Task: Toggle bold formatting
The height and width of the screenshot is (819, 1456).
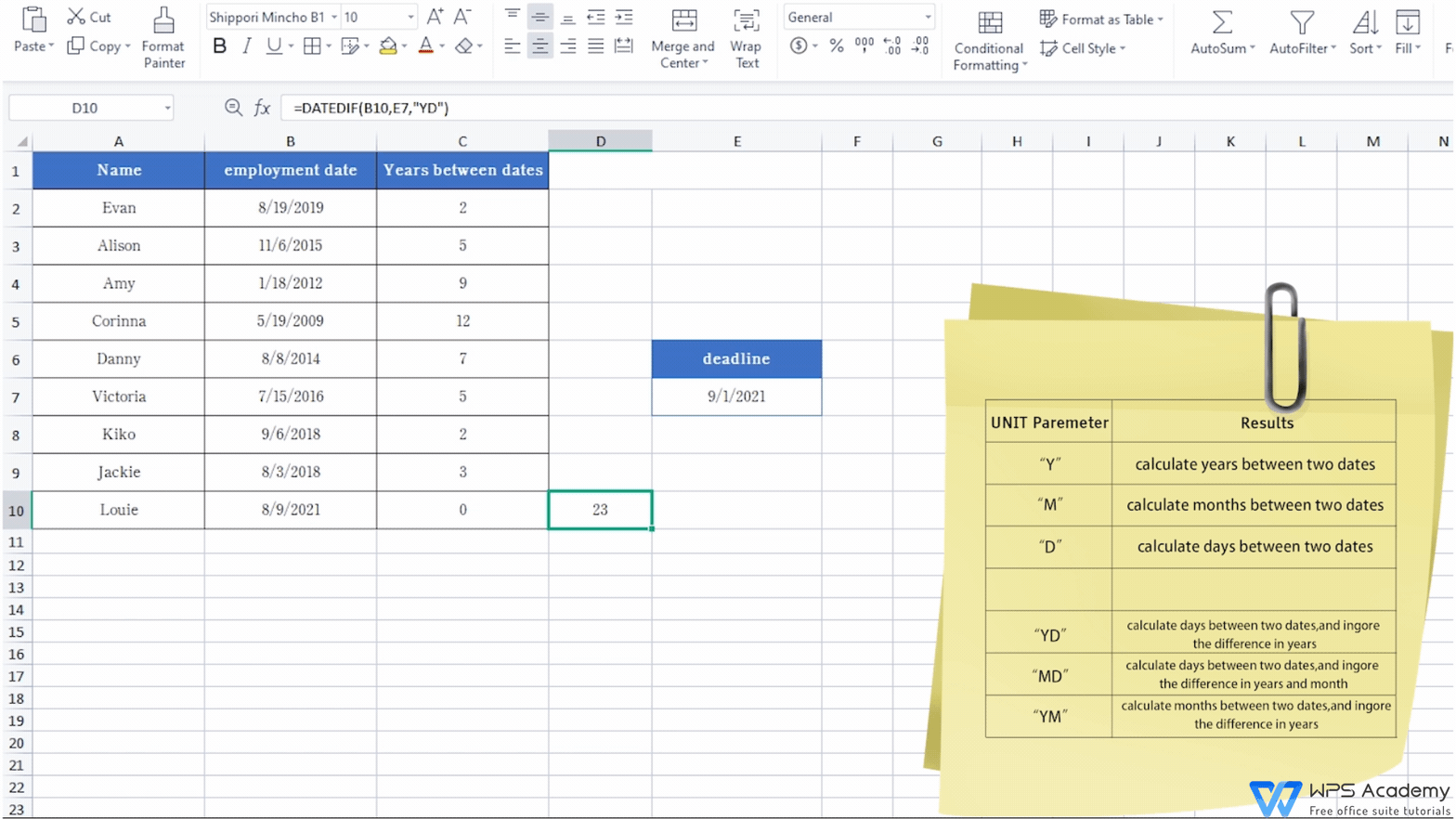Action: (x=219, y=45)
